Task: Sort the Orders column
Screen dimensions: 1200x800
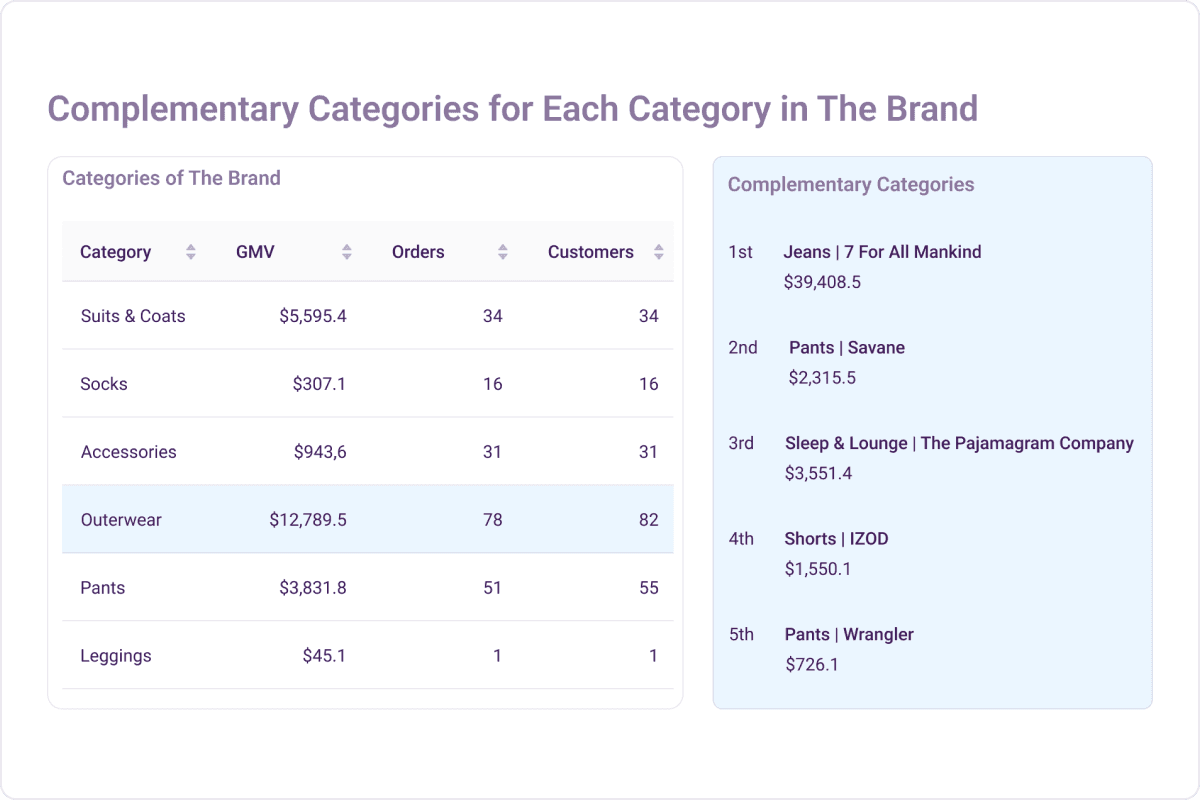Action: point(505,252)
